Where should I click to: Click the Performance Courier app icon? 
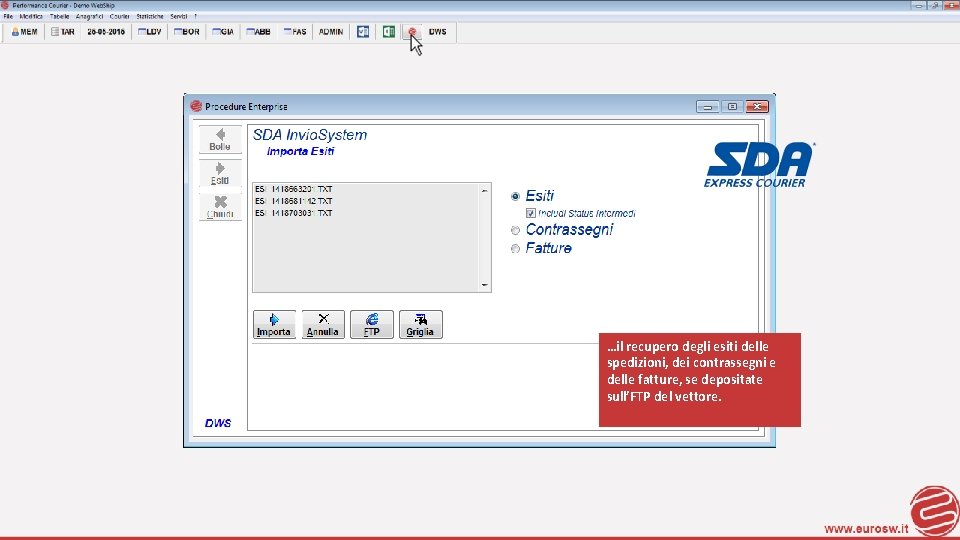(5, 5)
